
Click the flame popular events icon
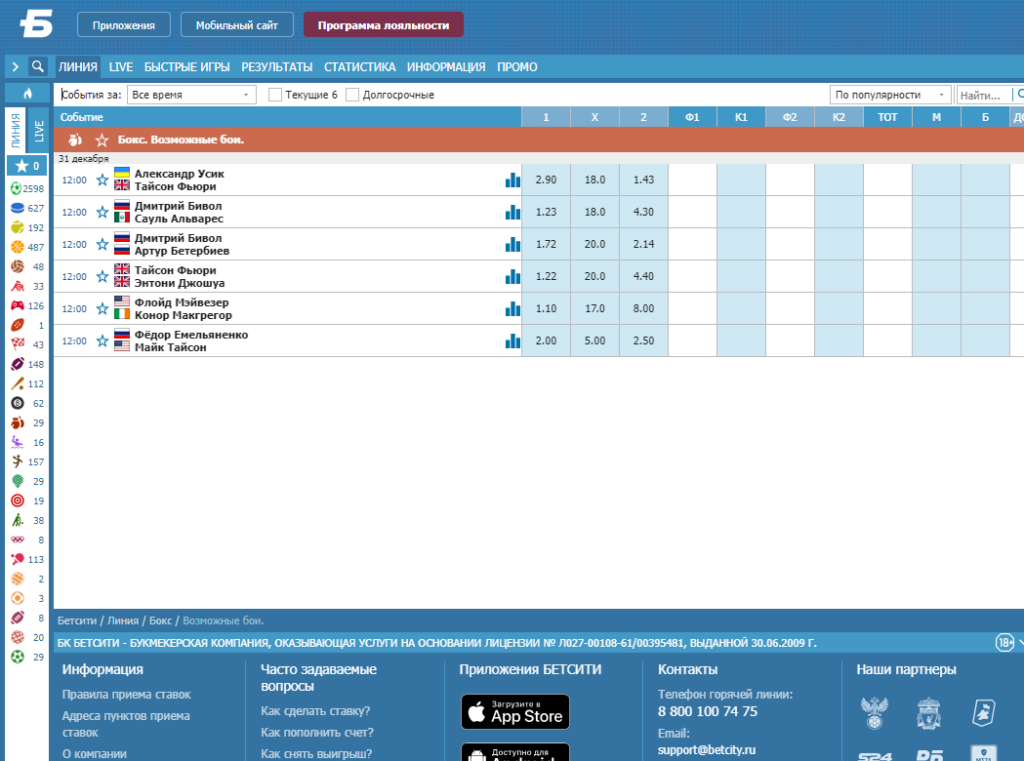(x=27, y=93)
